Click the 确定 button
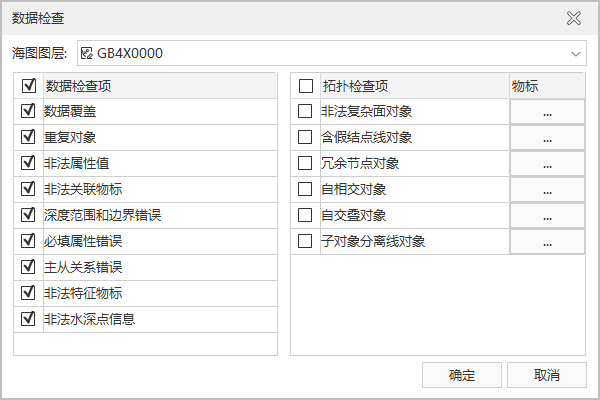 [x=461, y=375]
